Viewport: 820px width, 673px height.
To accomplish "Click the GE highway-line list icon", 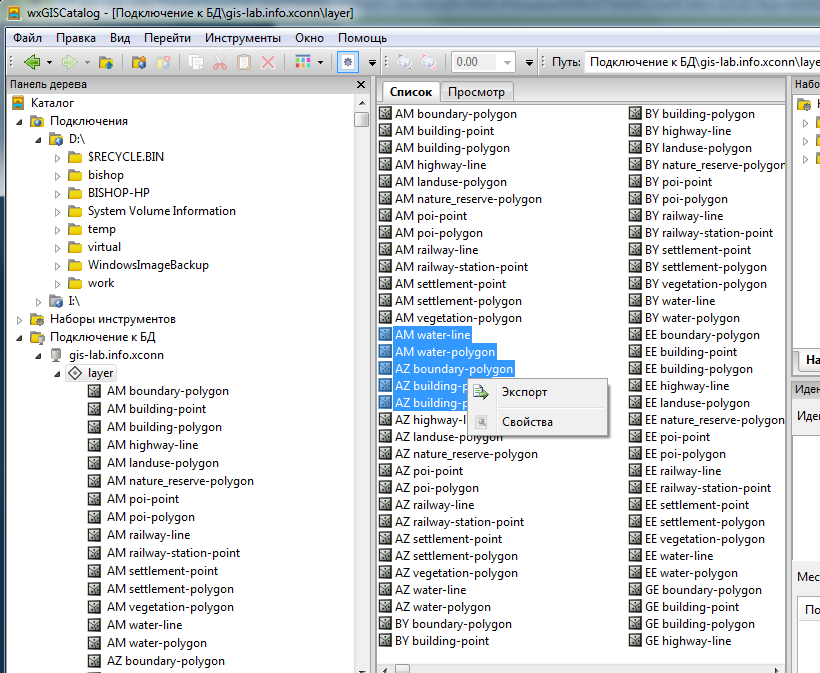I will click(x=635, y=641).
